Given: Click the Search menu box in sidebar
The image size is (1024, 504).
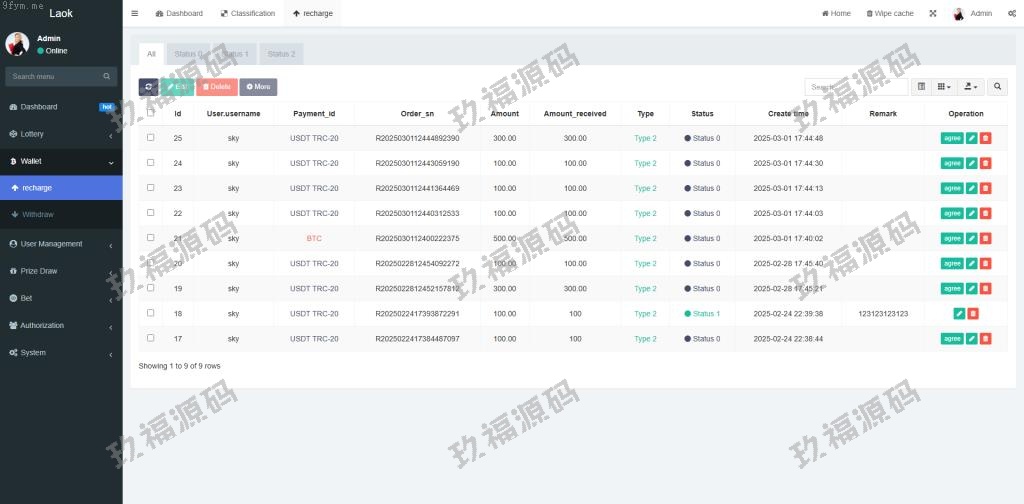Looking at the screenshot, I should (56, 76).
